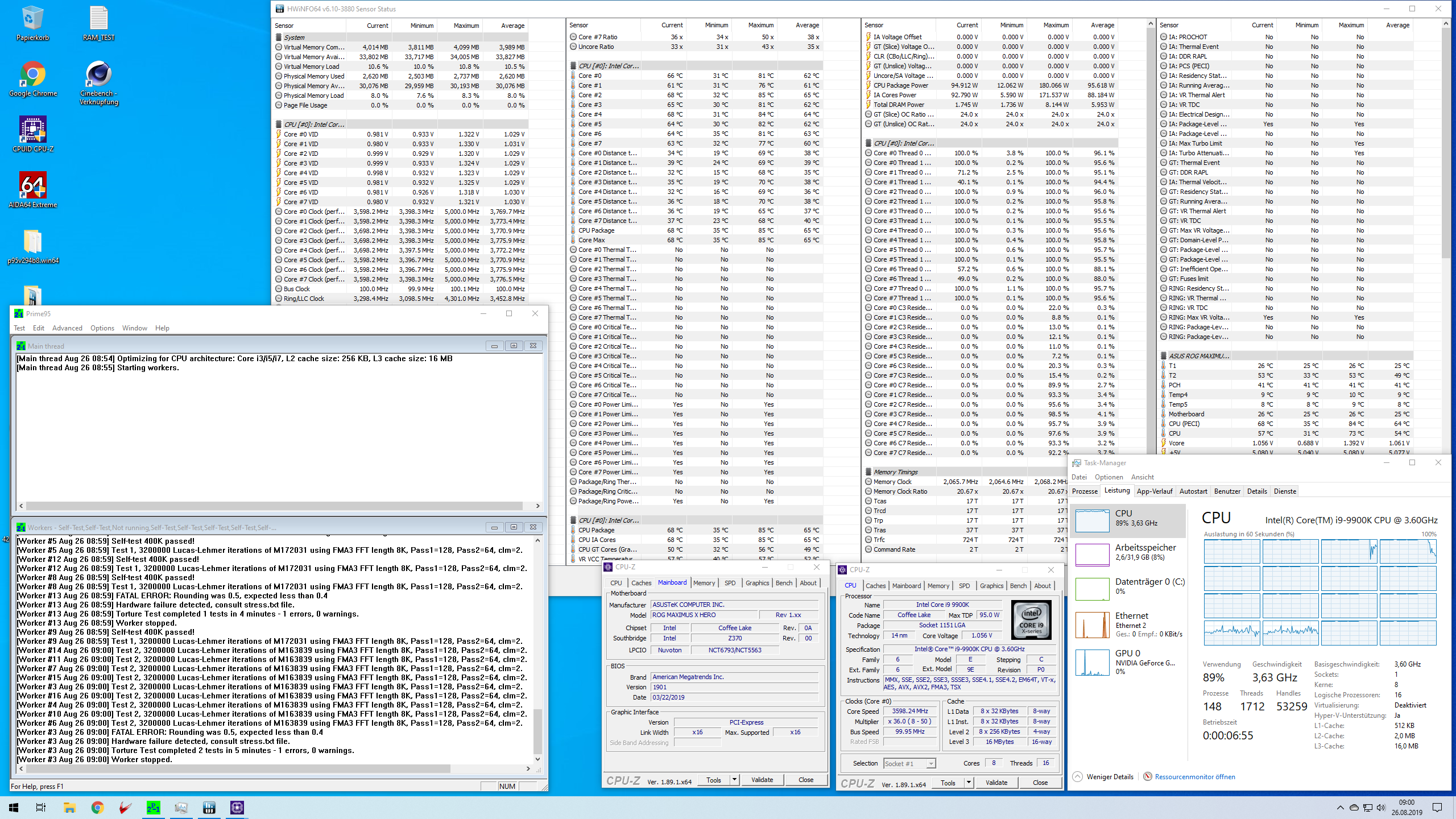
Task: Click the volume icon in the system tray
Action: (1380, 808)
